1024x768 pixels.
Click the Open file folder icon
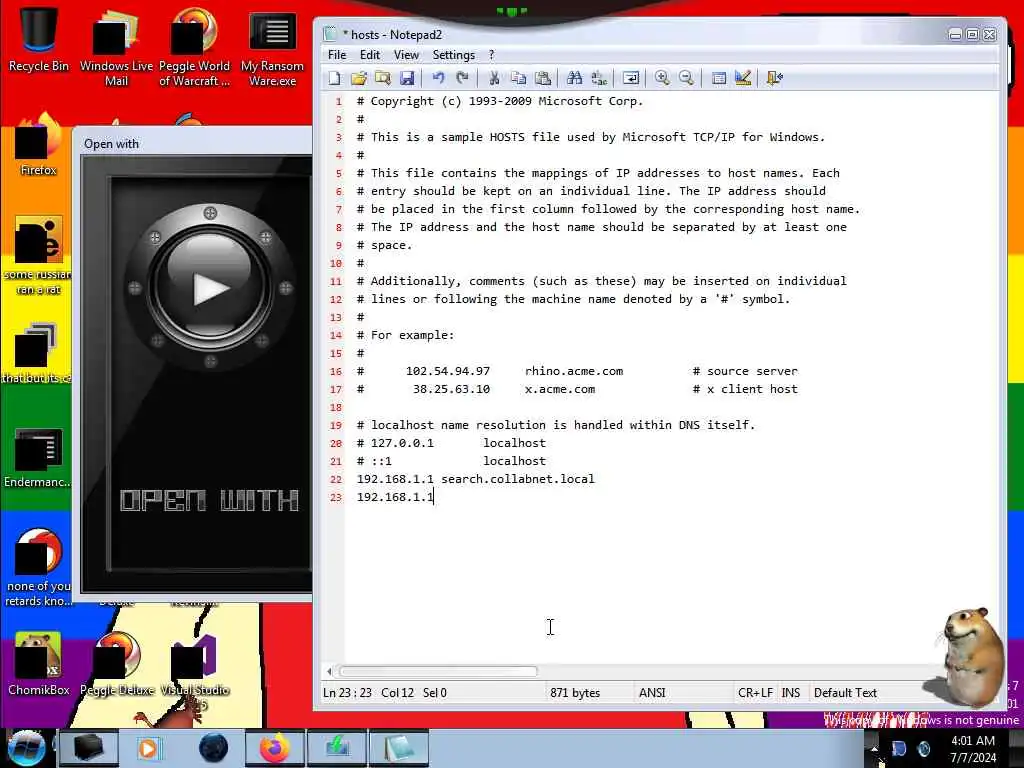pyautogui.click(x=359, y=78)
